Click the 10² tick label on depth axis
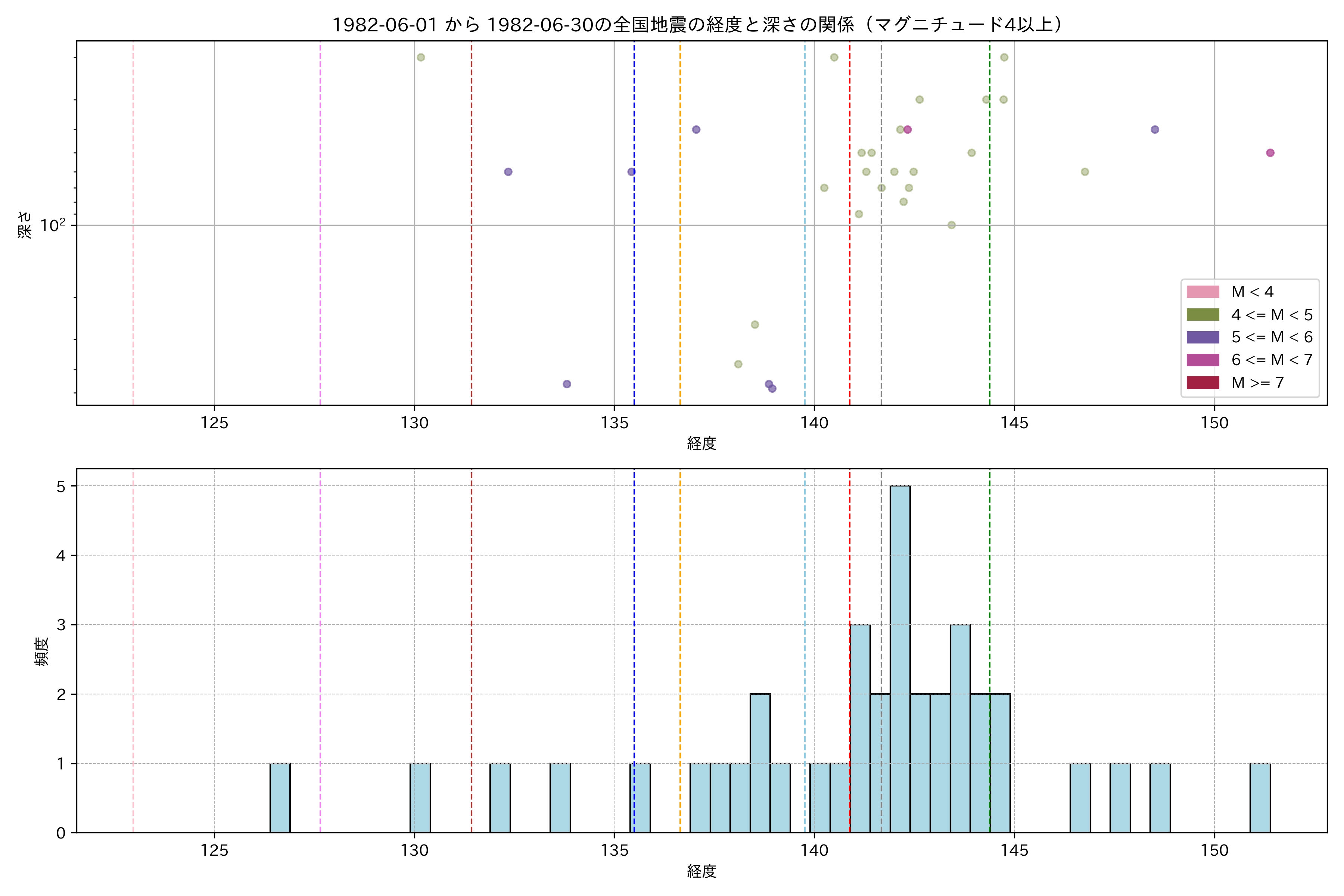Screen dimensions: 1344x896 [53, 225]
